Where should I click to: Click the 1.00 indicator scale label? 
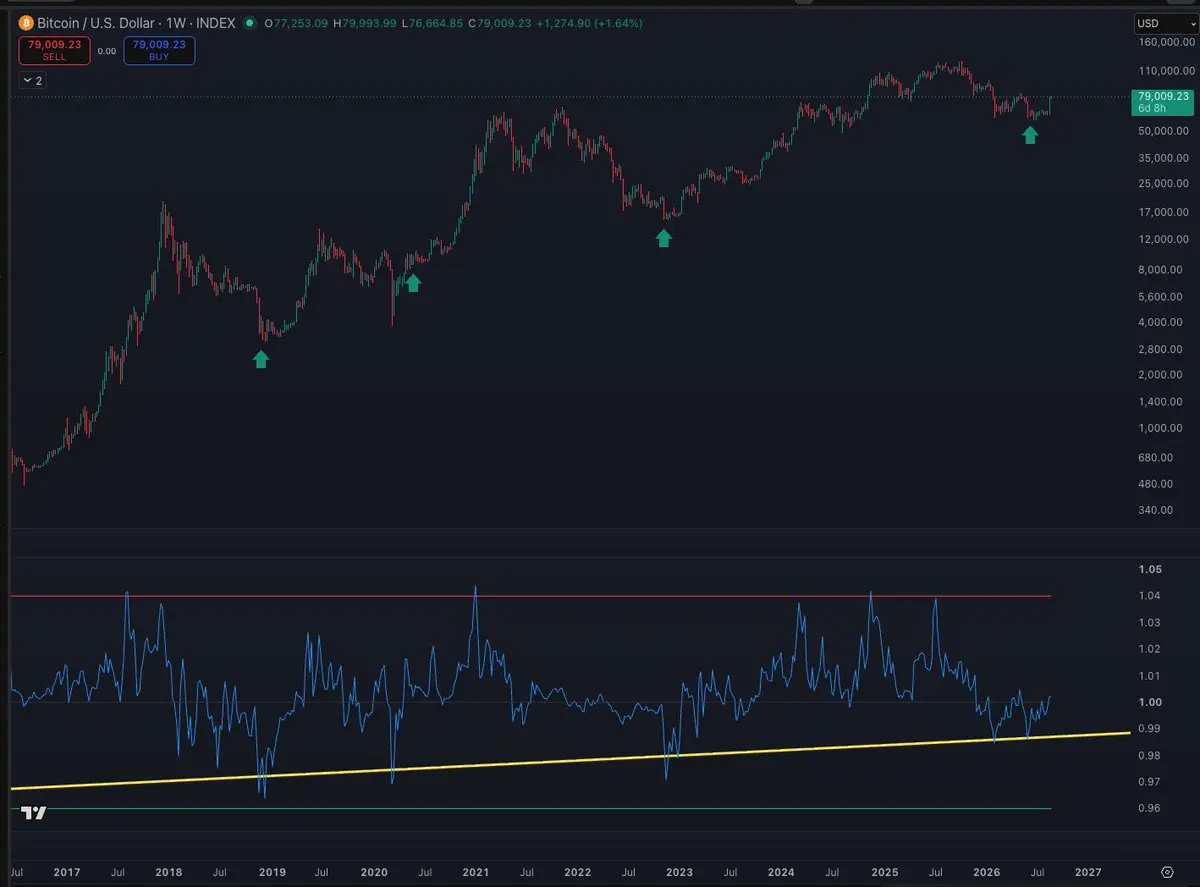(1148, 703)
